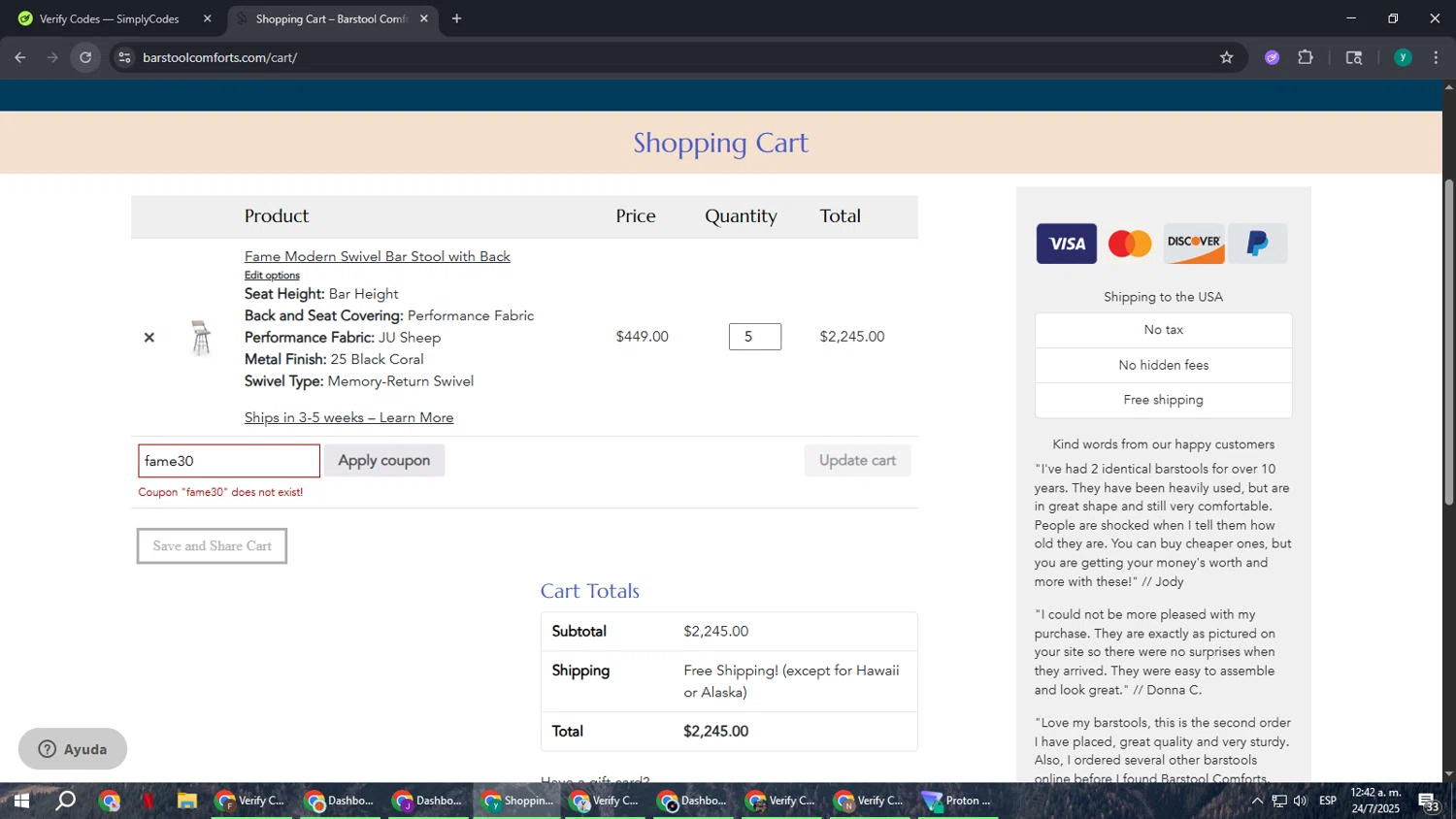Click the coupon code input field
Viewport: 1456px width, 819px height.
tap(229, 461)
